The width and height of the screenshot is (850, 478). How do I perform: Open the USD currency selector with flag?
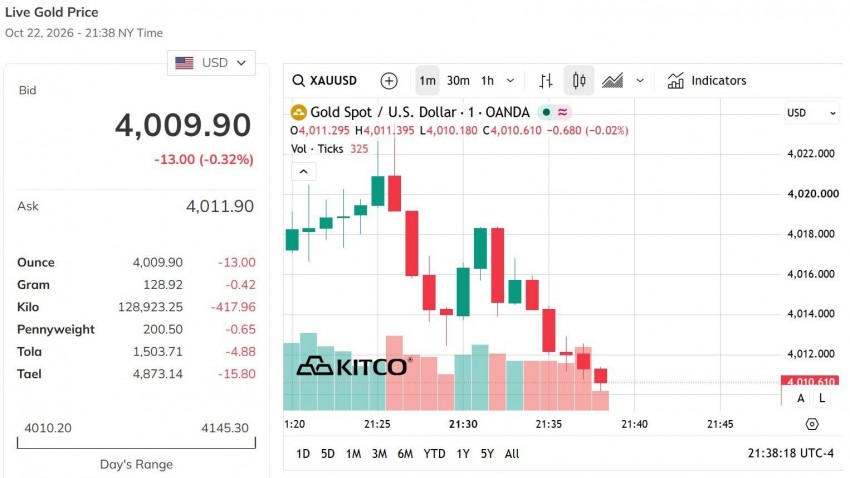(x=211, y=63)
